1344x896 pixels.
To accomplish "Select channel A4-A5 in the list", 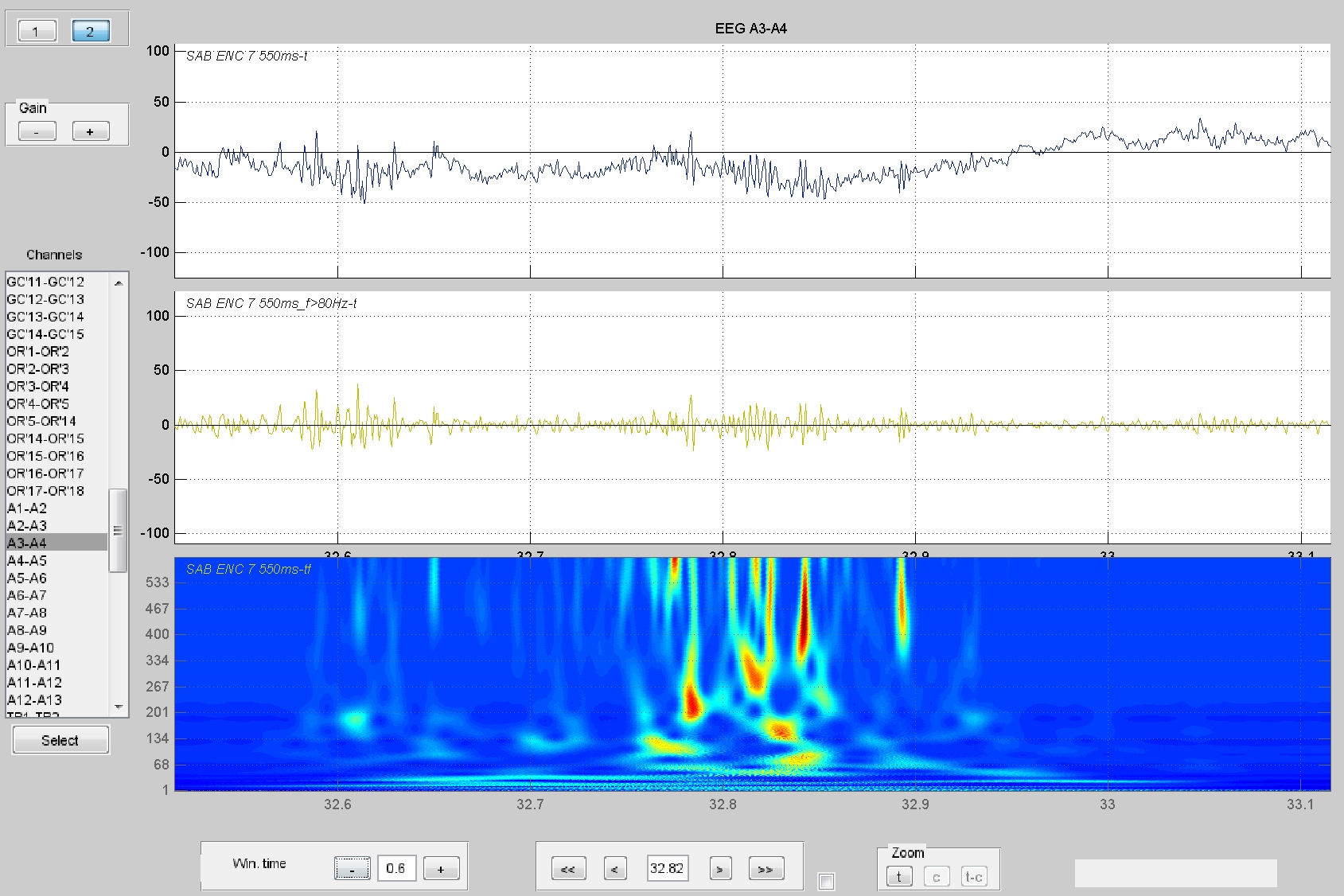I will click(x=56, y=560).
